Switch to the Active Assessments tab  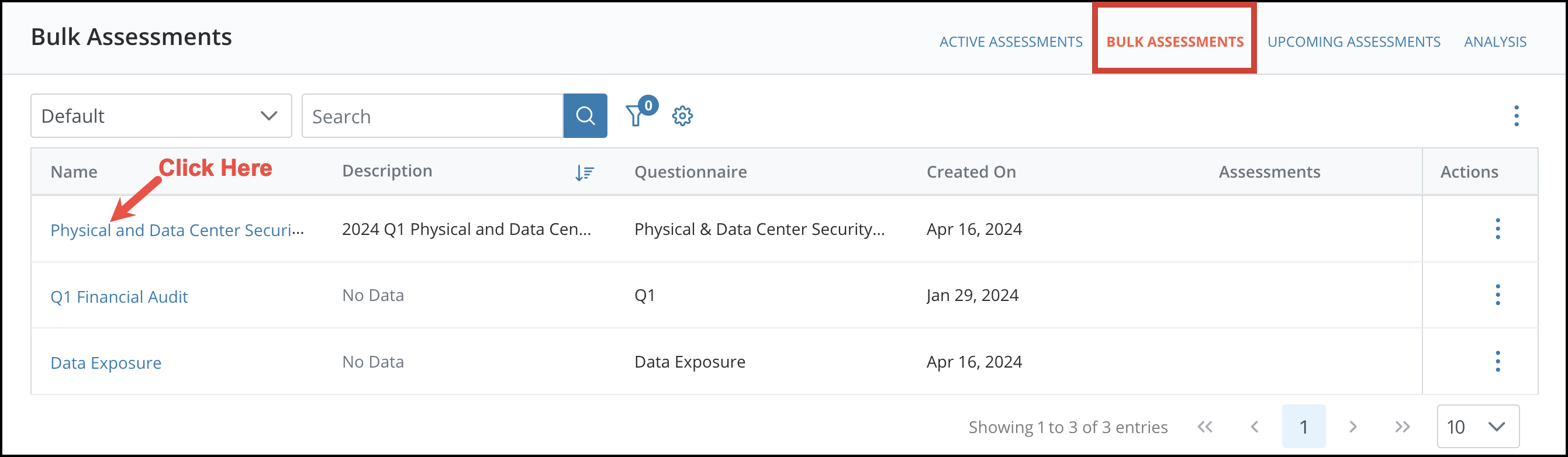tap(1010, 41)
